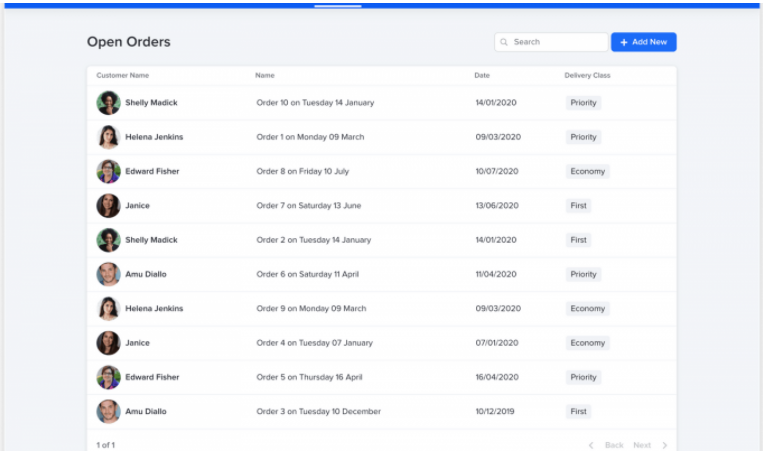Go to the Back page link
This screenshot has width=763, height=457.
pos(614,445)
